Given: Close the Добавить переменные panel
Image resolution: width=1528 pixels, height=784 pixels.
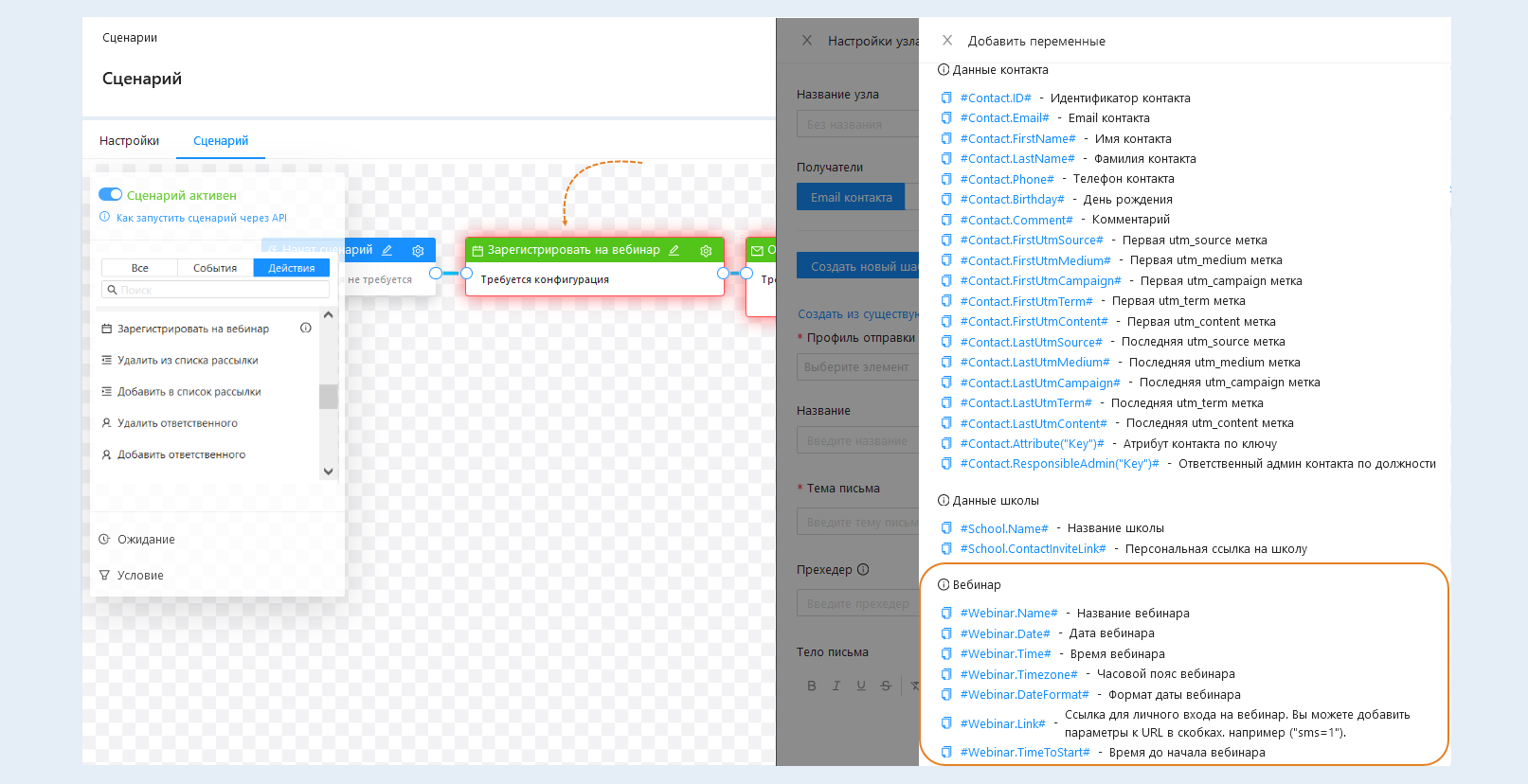Looking at the screenshot, I should click(947, 41).
